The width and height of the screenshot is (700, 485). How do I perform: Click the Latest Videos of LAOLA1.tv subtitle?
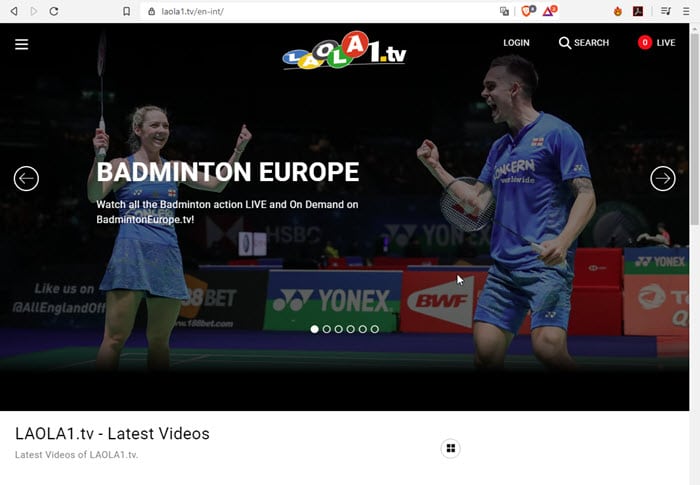tap(76, 455)
